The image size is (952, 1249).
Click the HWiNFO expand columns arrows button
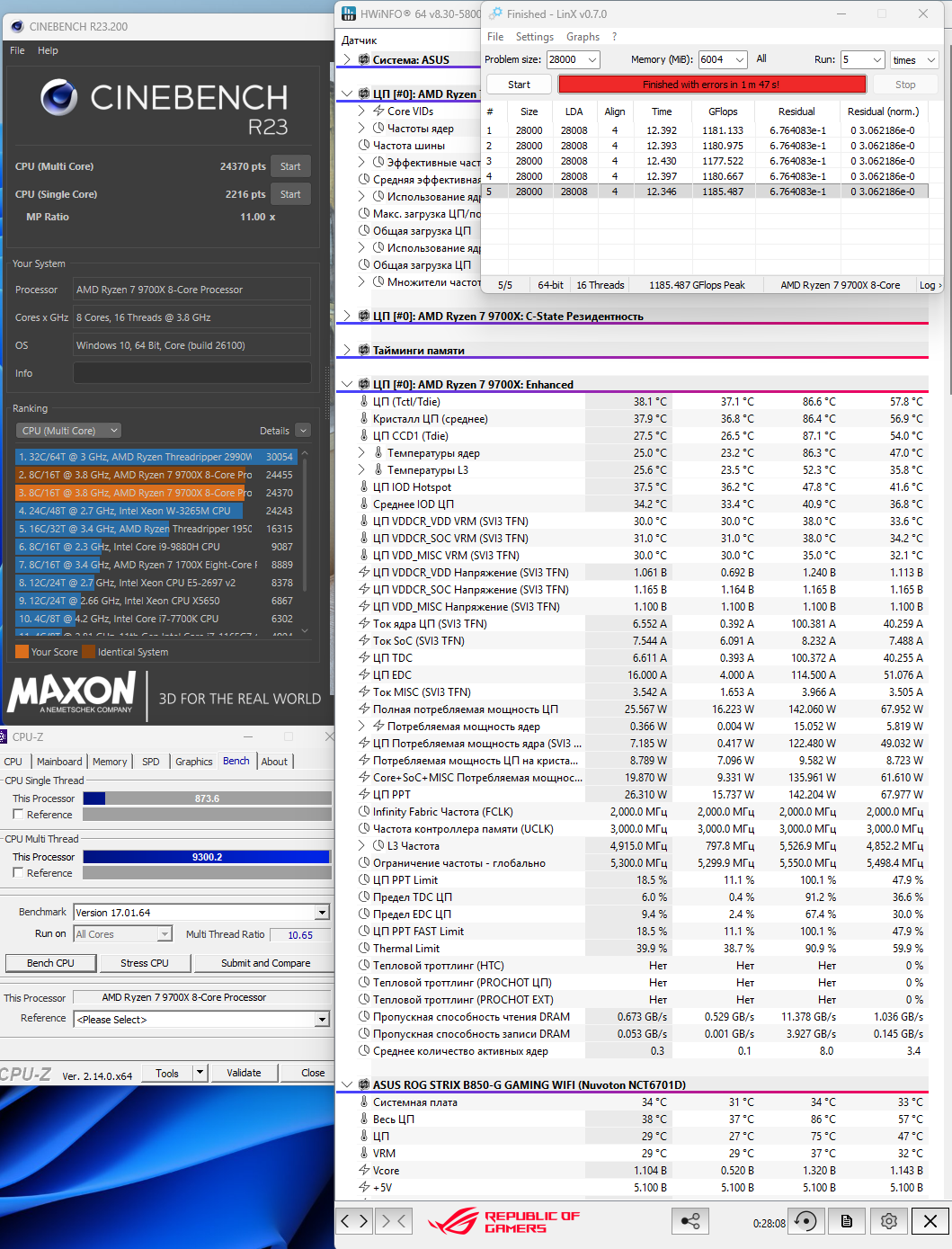[x=354, y=1221]
